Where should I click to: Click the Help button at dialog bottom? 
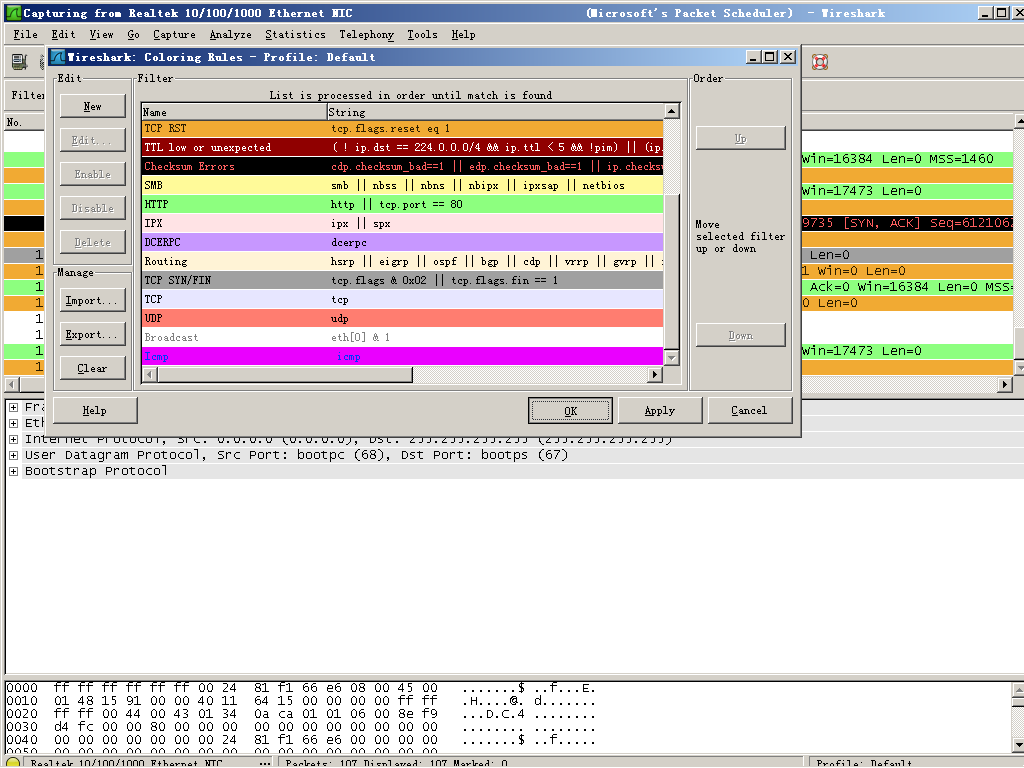tap(95, 410)
